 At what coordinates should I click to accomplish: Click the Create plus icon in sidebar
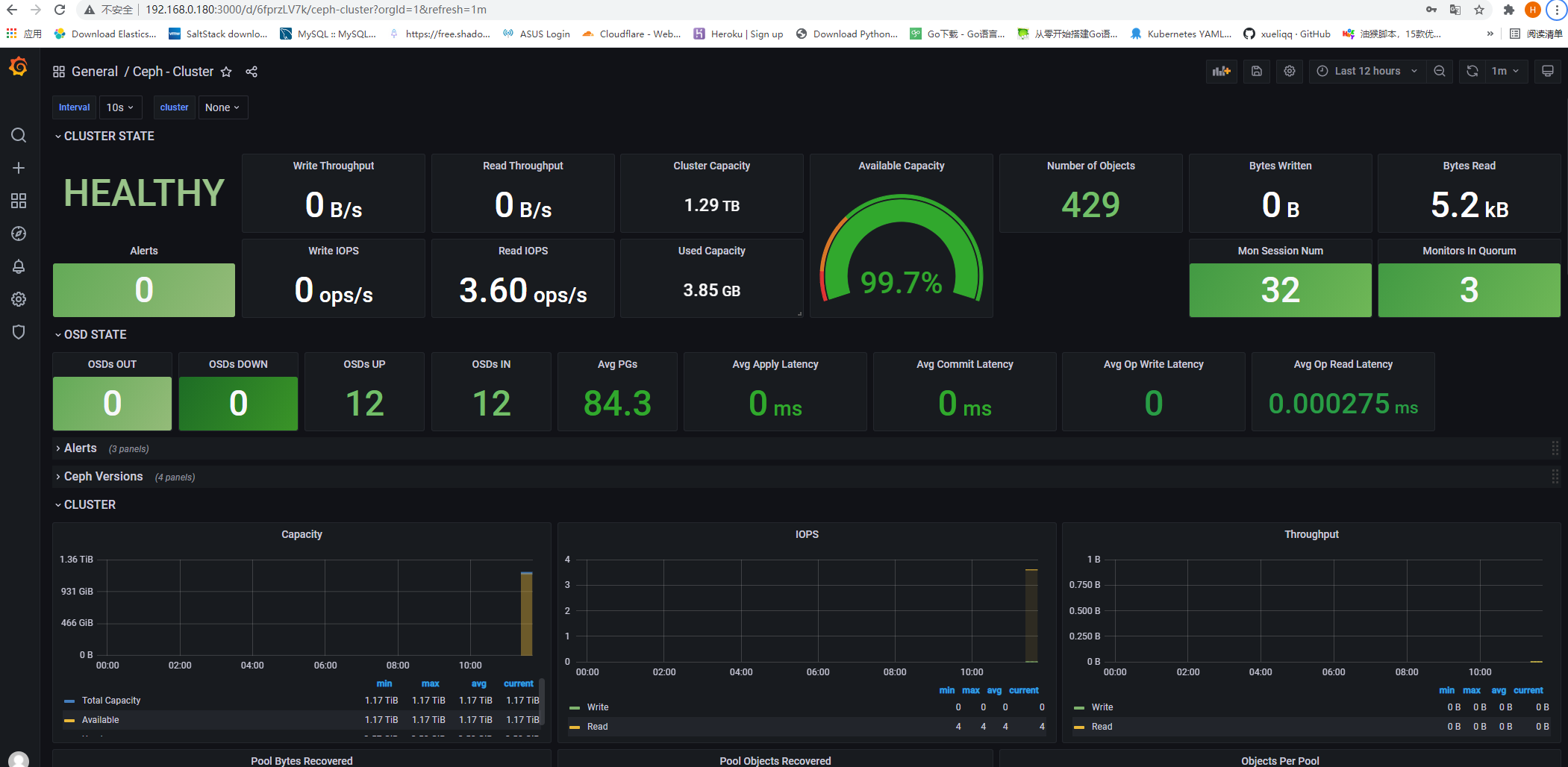click(19, 168)
